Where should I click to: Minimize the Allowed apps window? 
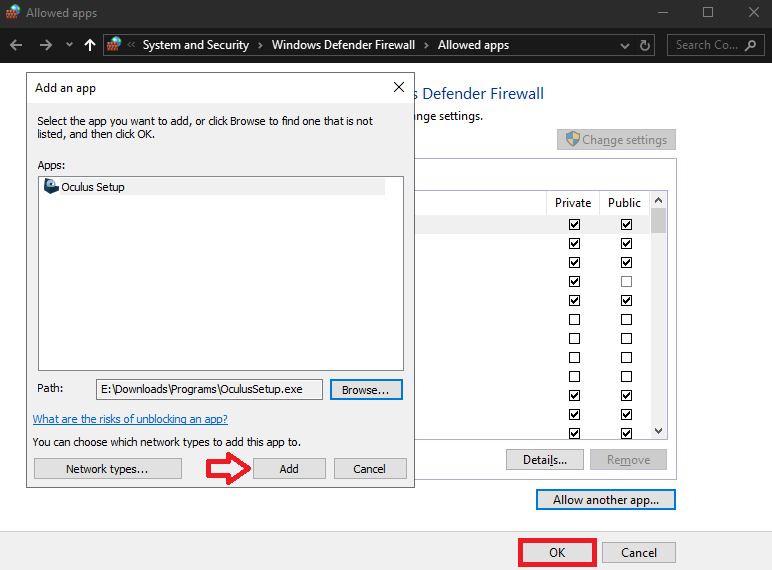(x=663, y=12)
